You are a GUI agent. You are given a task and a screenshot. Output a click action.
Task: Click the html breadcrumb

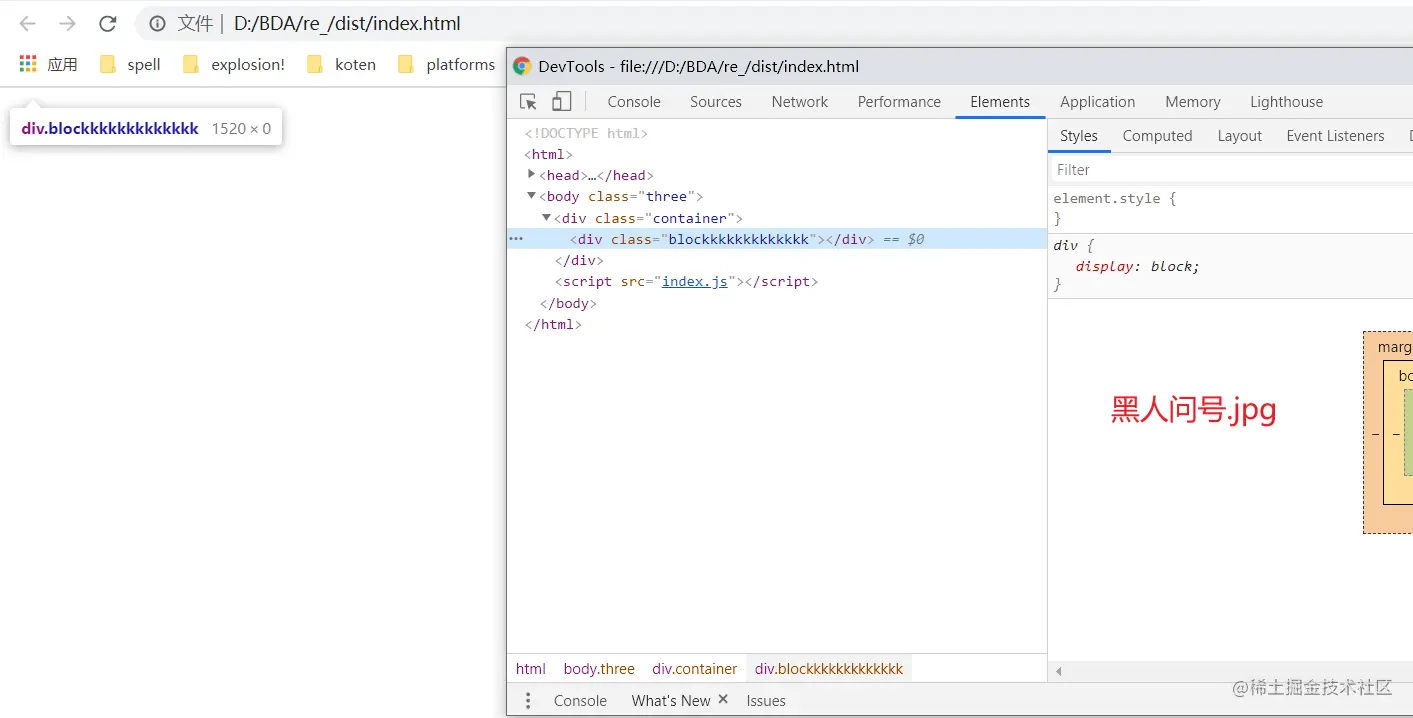tap(531, 669)
